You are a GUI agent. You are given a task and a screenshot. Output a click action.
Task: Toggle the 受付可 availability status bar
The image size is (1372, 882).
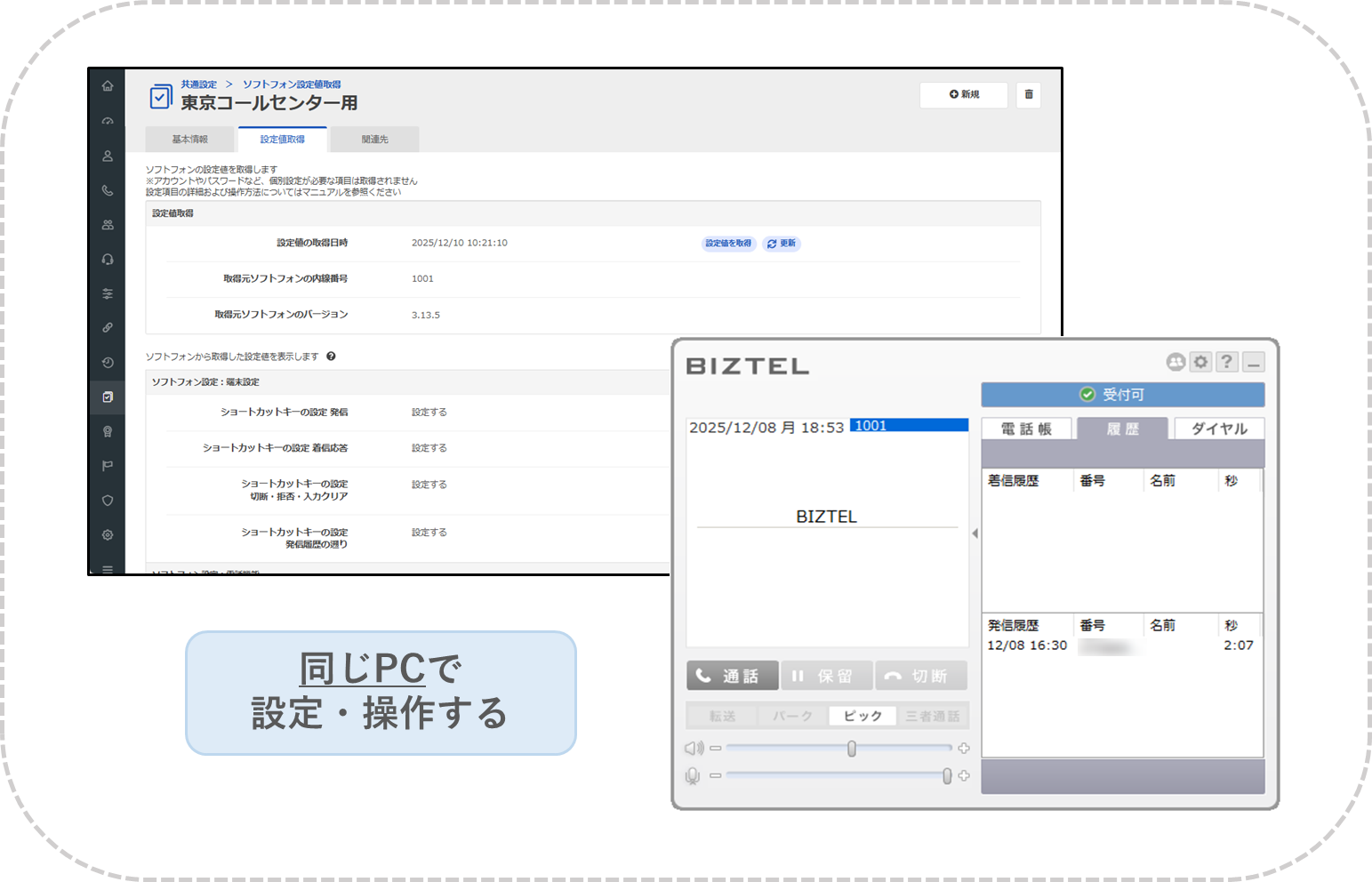click(x=1122, y=395)
